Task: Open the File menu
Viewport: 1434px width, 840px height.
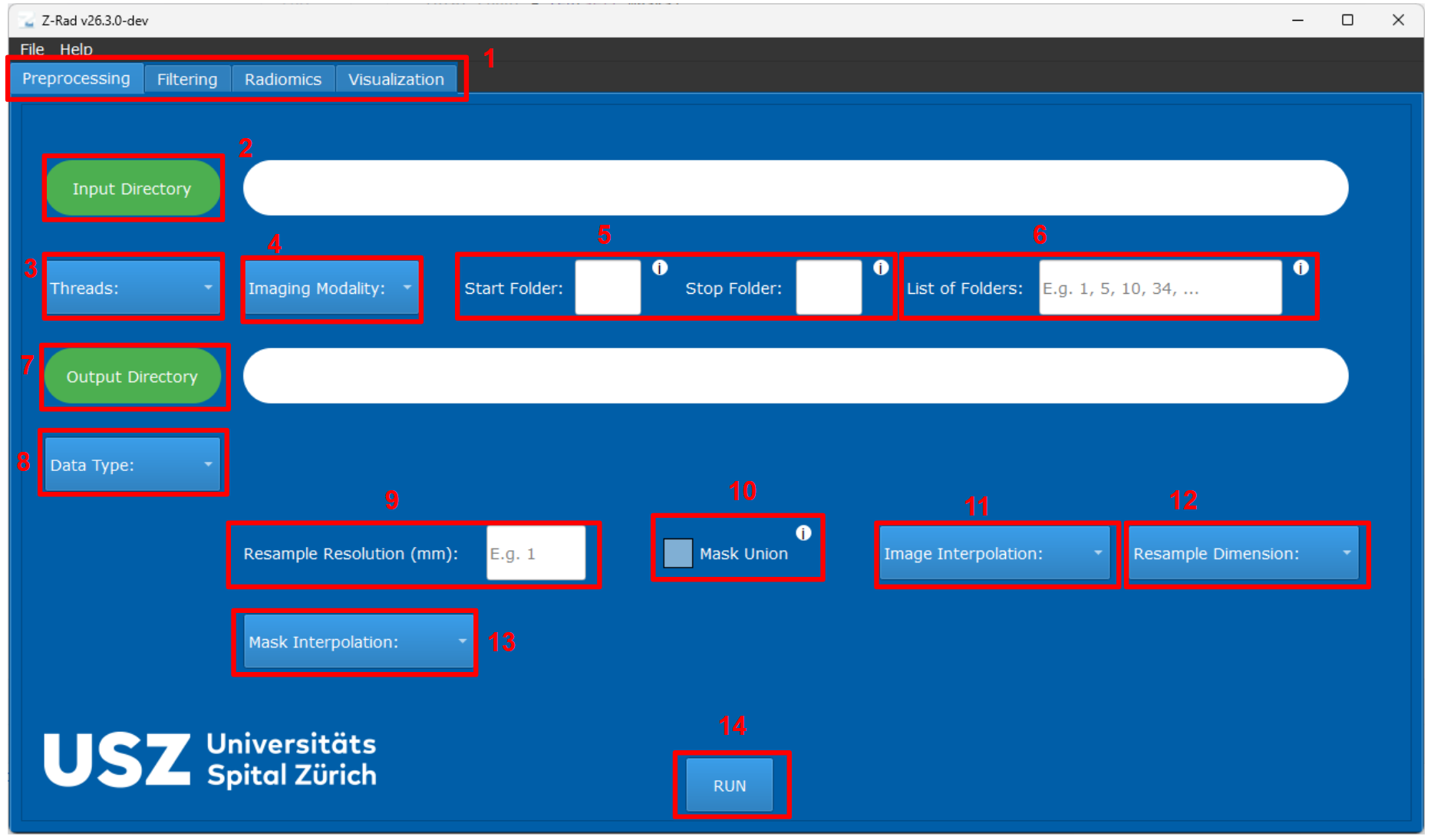Action: [32, 49]
